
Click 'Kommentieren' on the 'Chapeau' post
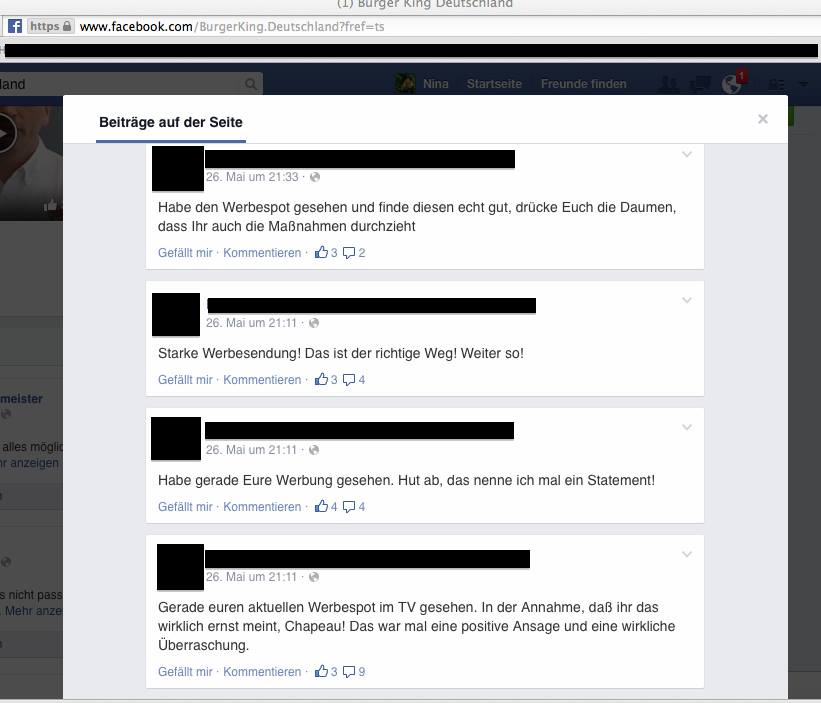(x=262, y=672)
